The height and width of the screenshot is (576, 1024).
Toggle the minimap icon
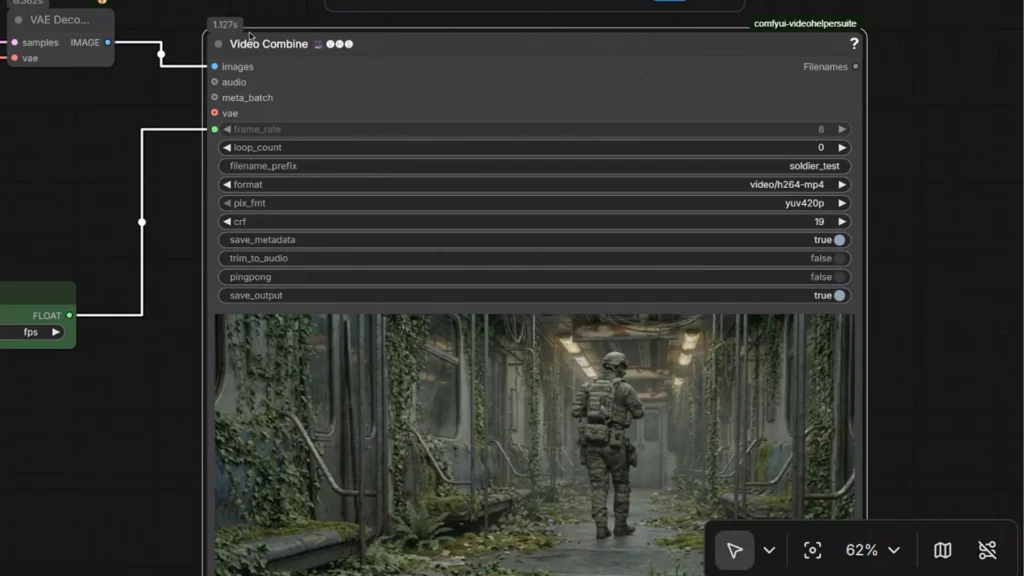tap(942, 551)
